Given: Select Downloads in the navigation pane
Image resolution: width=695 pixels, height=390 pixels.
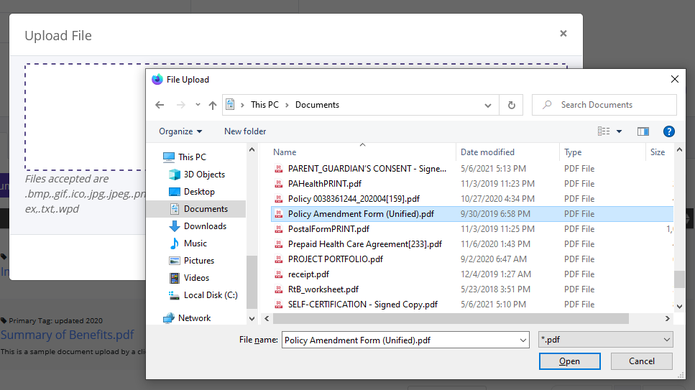Looking at the screenshot, I should click(x=198, y=226).
